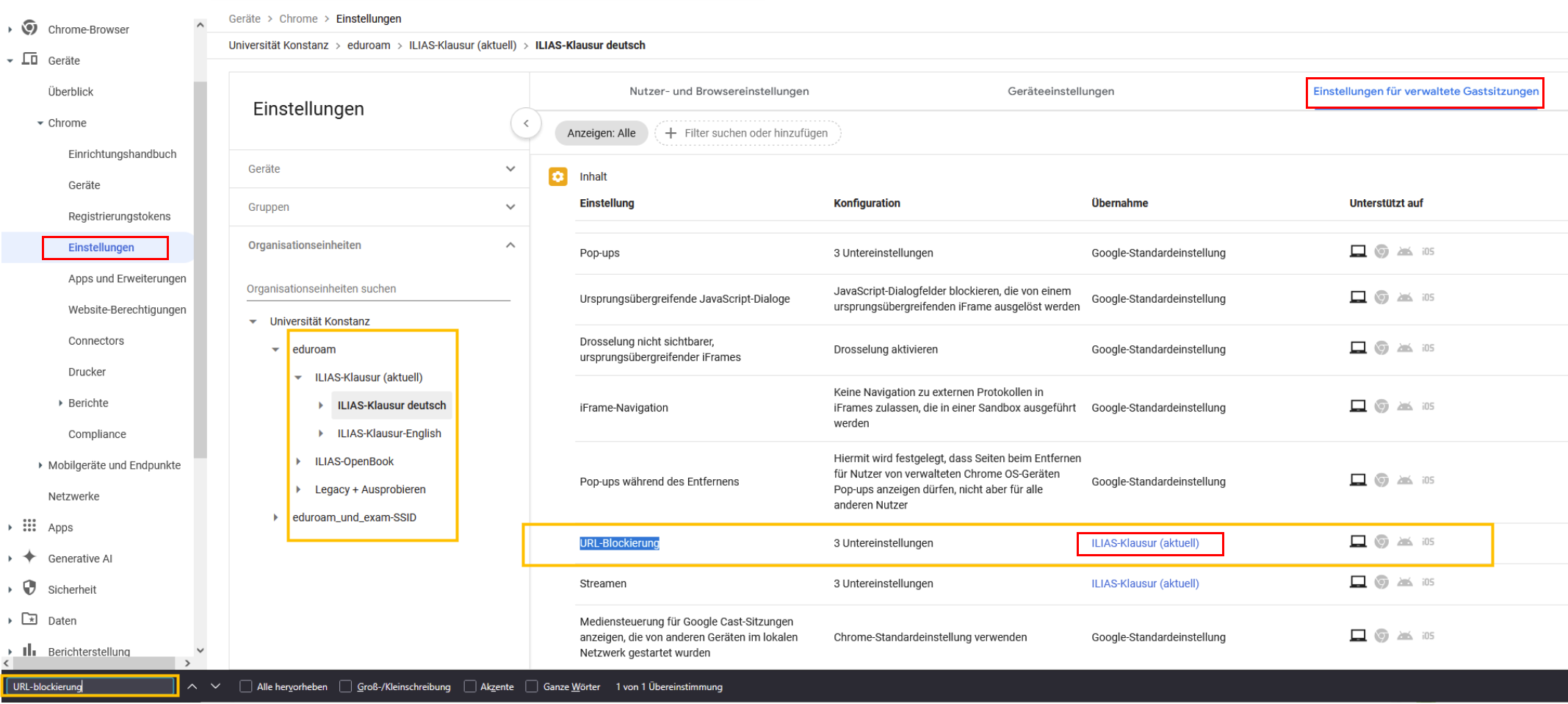Click sidebar vertical scrollbar
The width and height of the screenshot is (1568, 704).
coord(200,268)
